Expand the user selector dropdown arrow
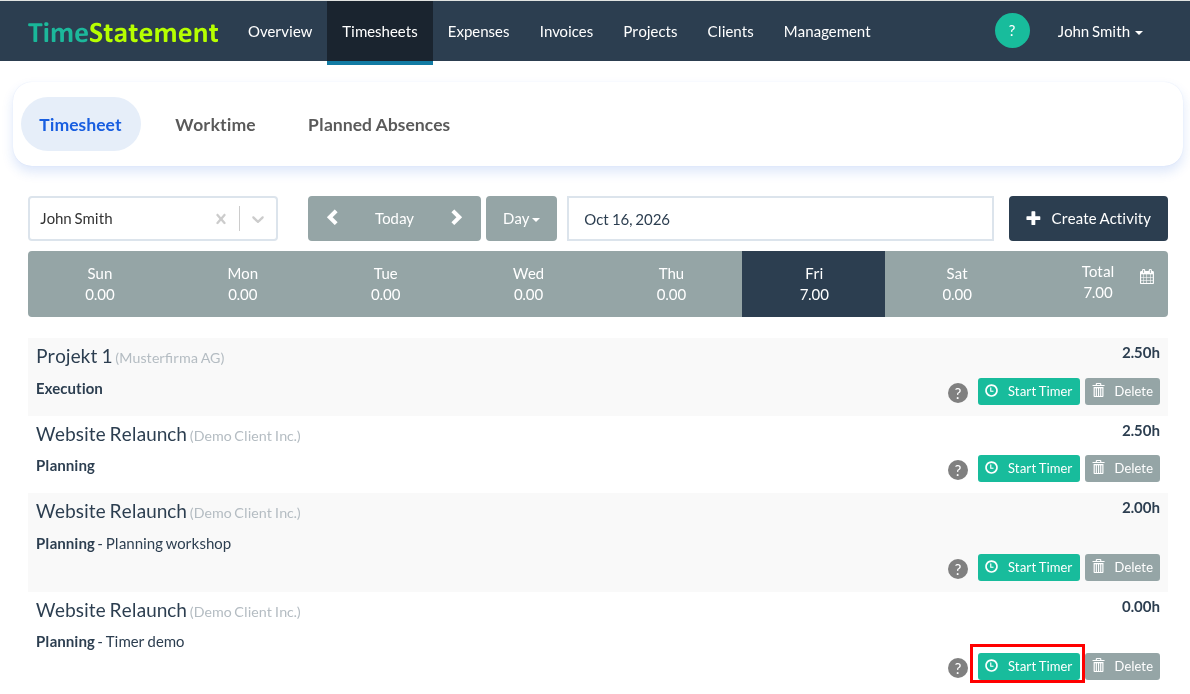Image resolution: width=1190 pixels, height=694 pixels. click(x=258, y=219)
